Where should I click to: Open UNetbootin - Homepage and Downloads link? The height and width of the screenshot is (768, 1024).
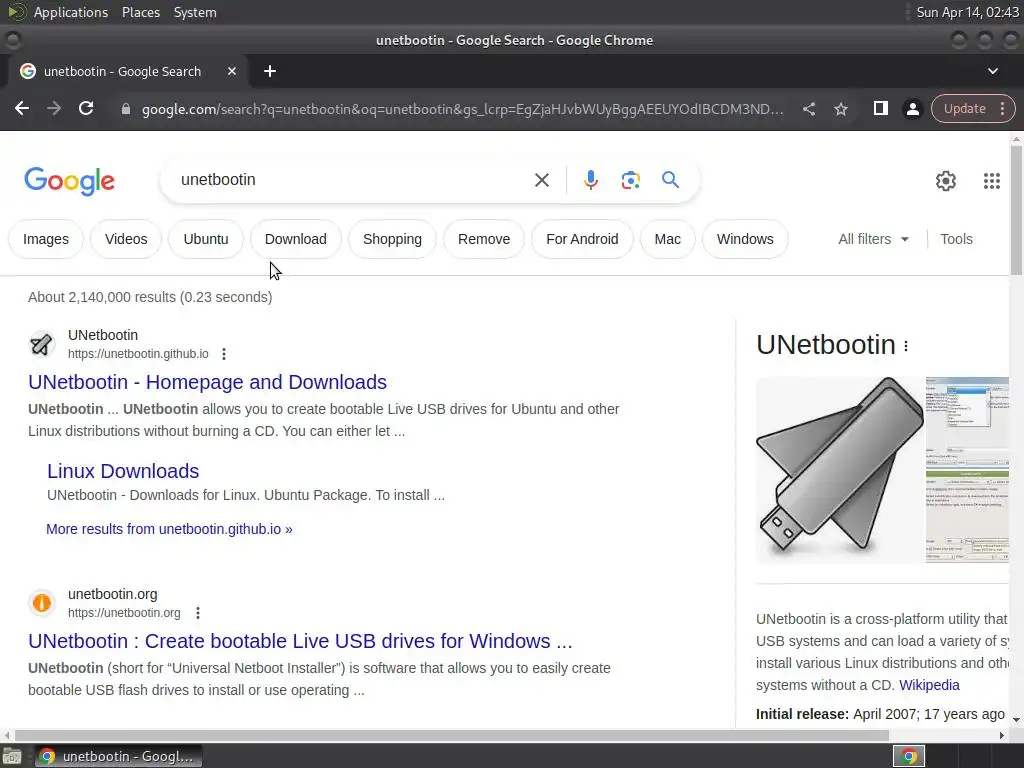207,382
